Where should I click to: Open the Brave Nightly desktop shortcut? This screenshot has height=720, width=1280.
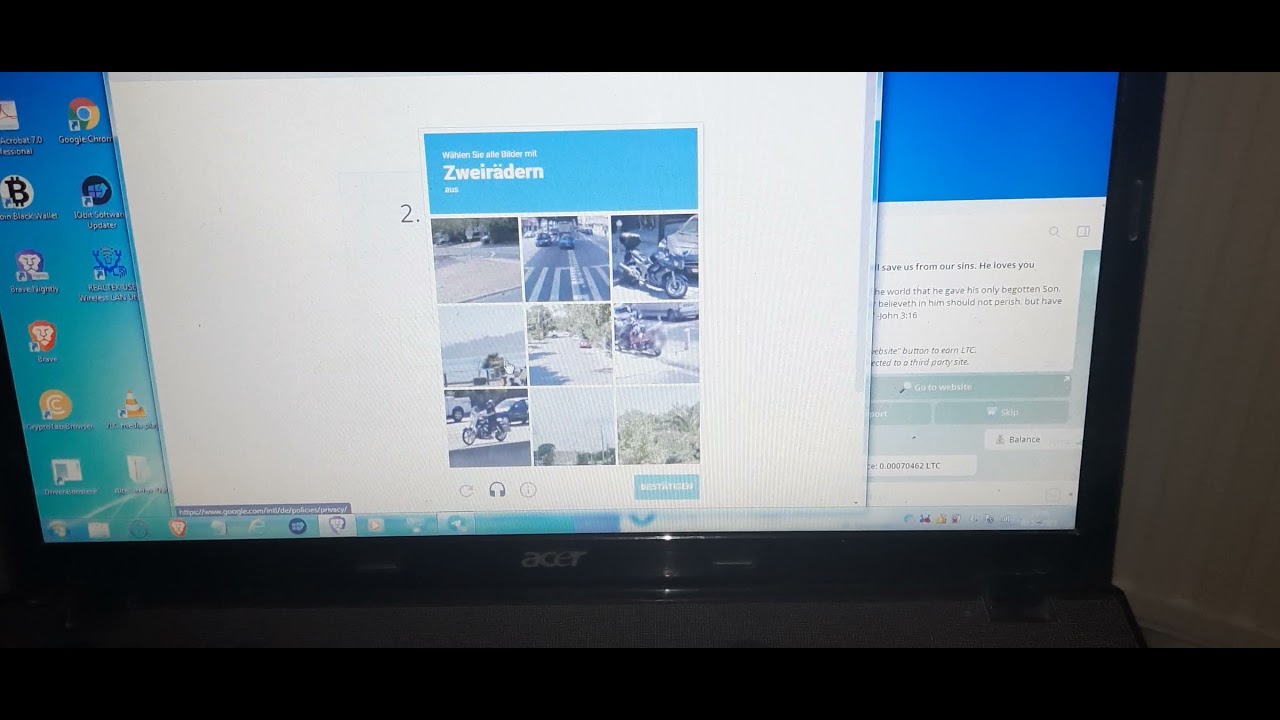(x=33, y=271)
